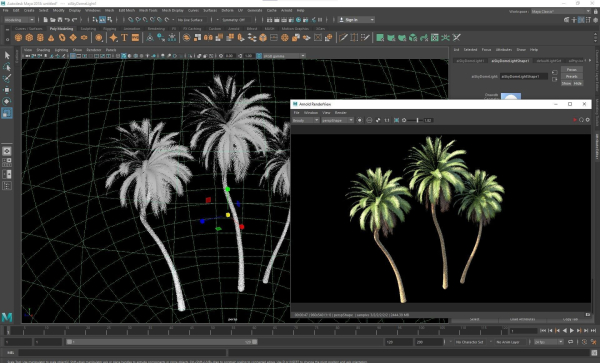Click the range slider bar handle
Viewport: 600px width, 363px height.
[161, 342]
